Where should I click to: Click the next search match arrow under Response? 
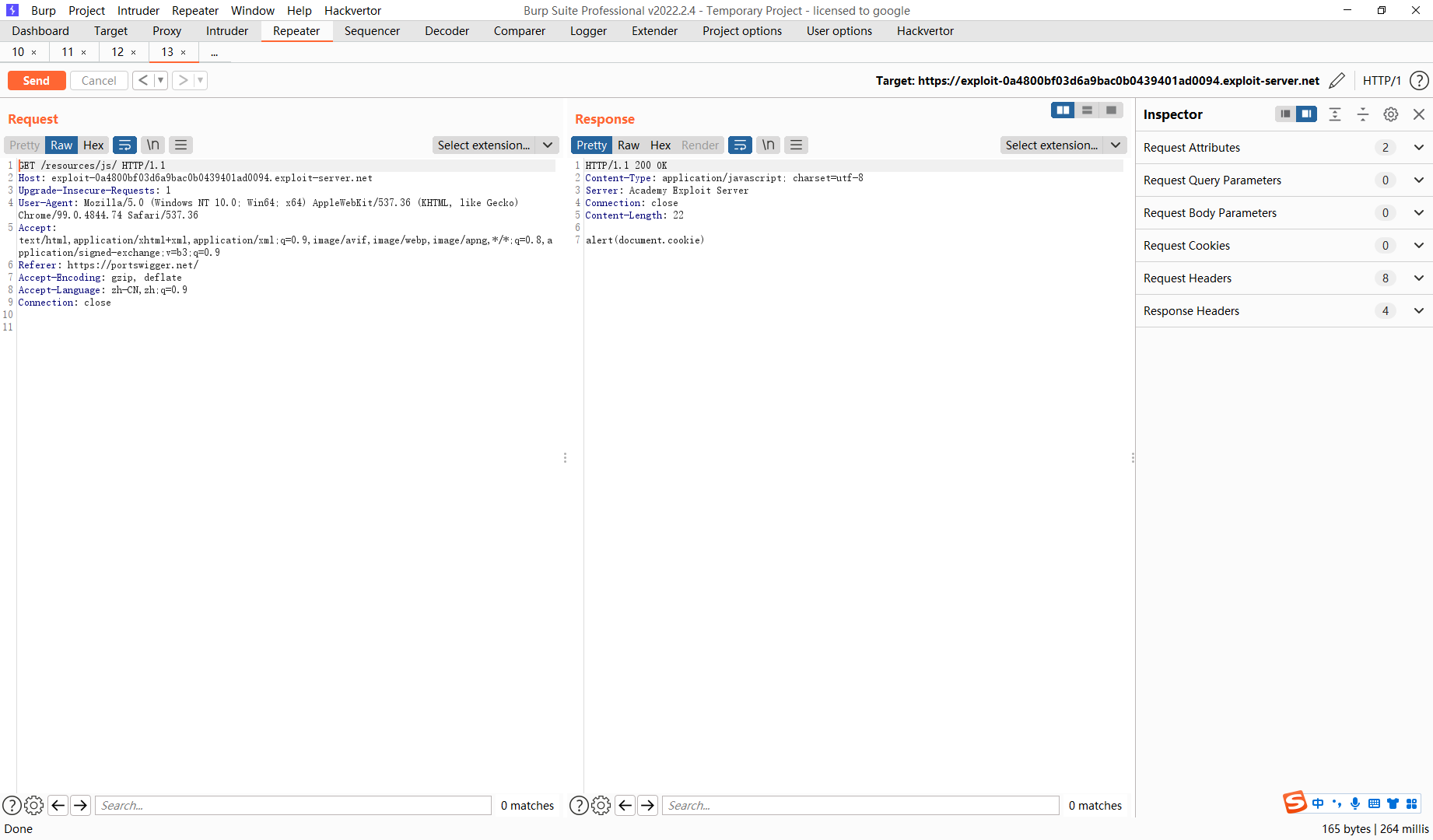pyautogui.click(x=647, y=805)
